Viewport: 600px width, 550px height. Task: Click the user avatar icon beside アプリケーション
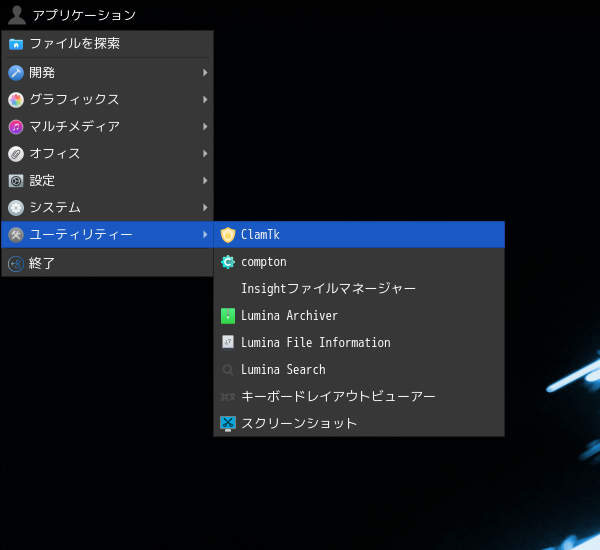tap(16, 15)
